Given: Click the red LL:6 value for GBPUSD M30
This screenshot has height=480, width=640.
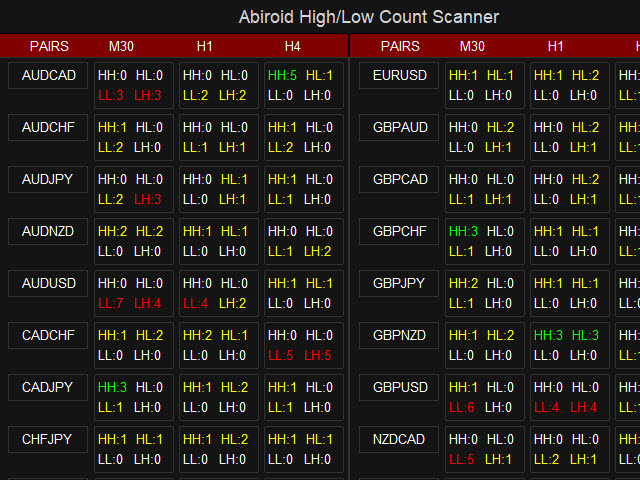Looking at the screenshot, I should click(462, 407).
